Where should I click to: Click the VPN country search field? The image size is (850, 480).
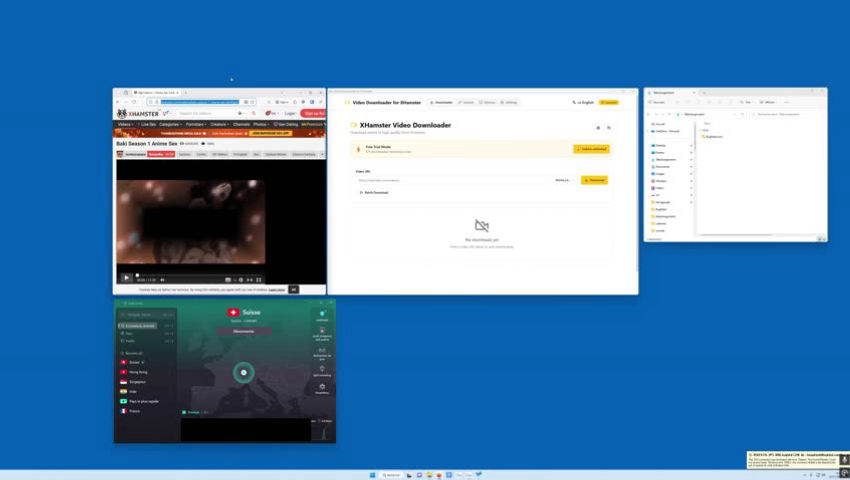tap(146, 315)
